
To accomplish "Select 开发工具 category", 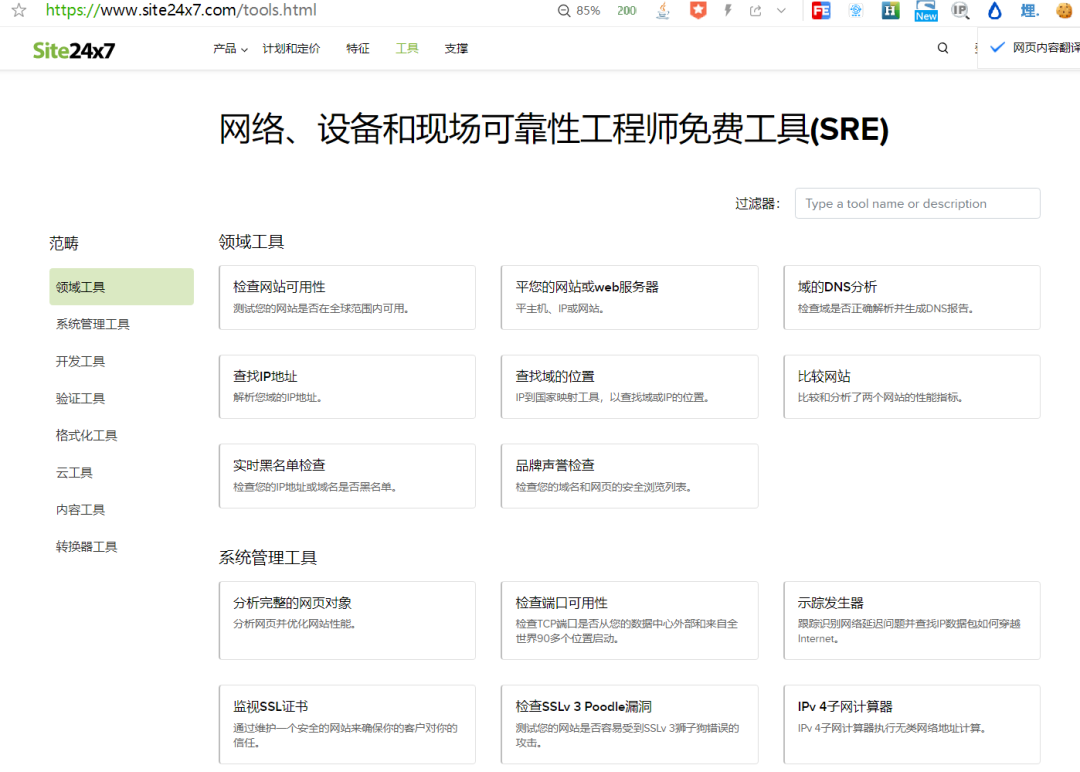I will [80, 361].
